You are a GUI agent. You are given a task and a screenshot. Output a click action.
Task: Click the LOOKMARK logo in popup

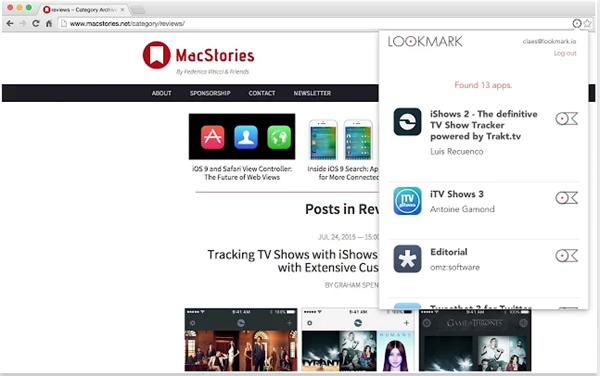[425, 41]
